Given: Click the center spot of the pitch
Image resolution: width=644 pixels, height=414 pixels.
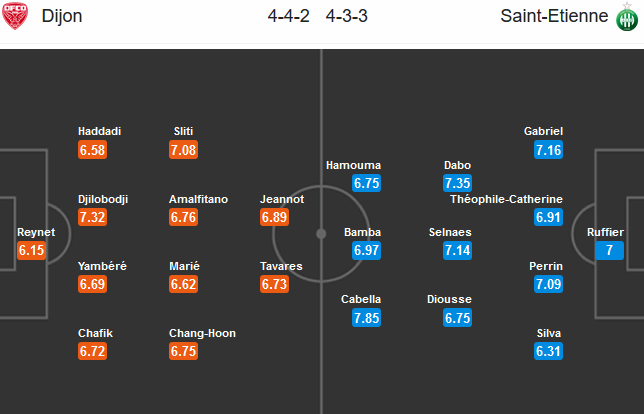Looking at the screenshot, I should [321, 233].
